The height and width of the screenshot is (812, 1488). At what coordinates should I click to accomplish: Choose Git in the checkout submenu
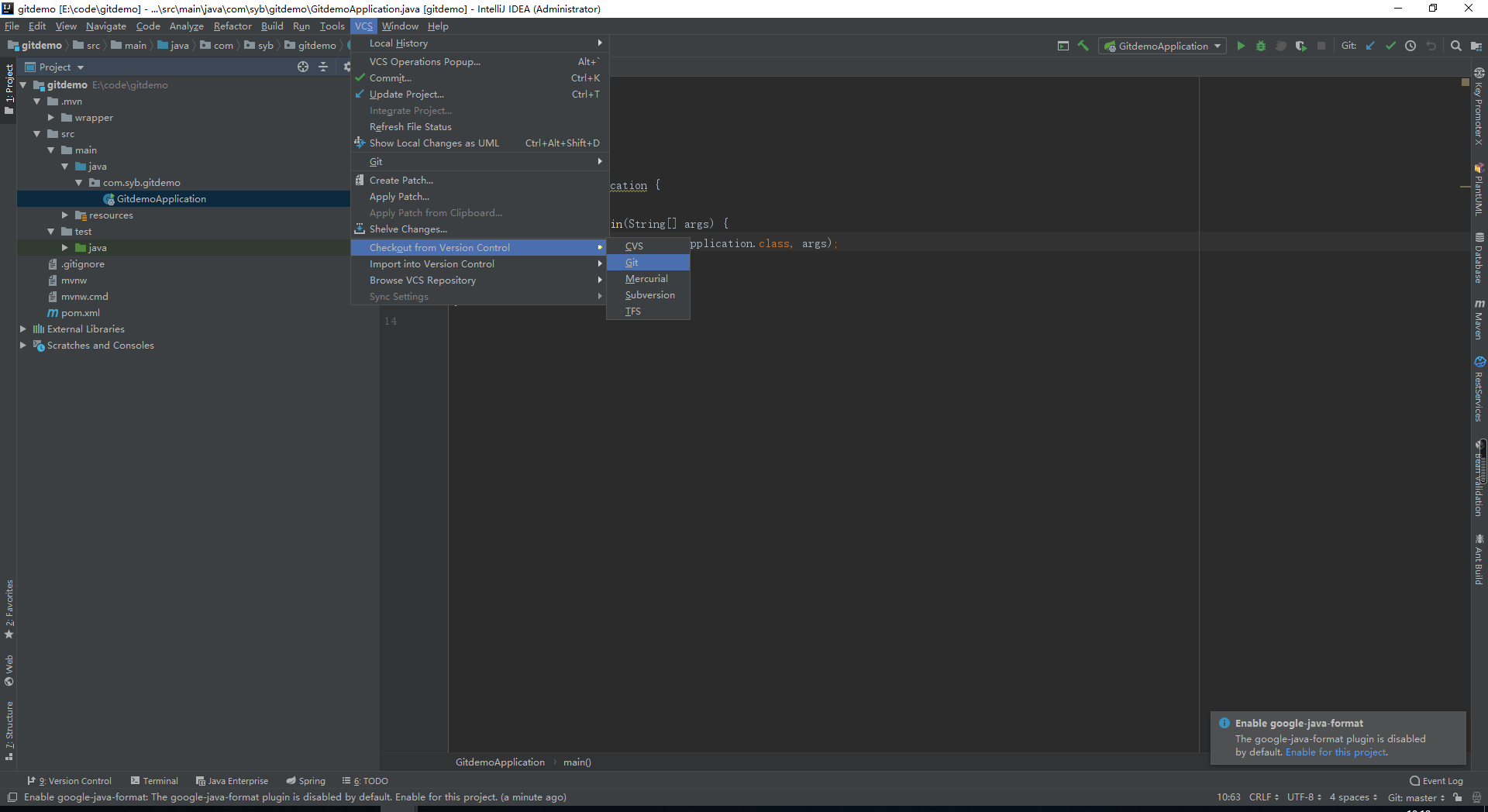coord(648,263)
